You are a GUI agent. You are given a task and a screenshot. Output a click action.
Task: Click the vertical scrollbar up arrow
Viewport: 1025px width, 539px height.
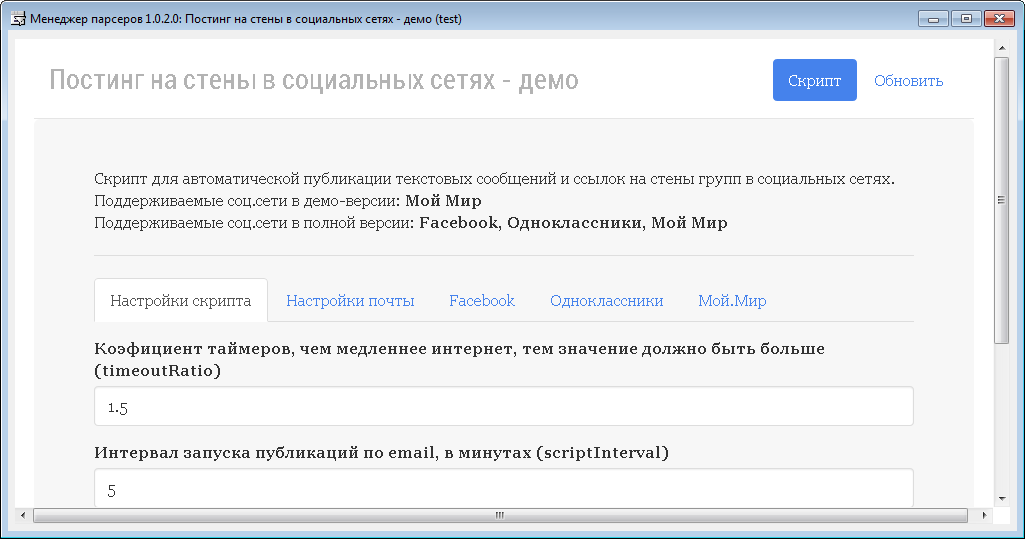point(1001,48)
